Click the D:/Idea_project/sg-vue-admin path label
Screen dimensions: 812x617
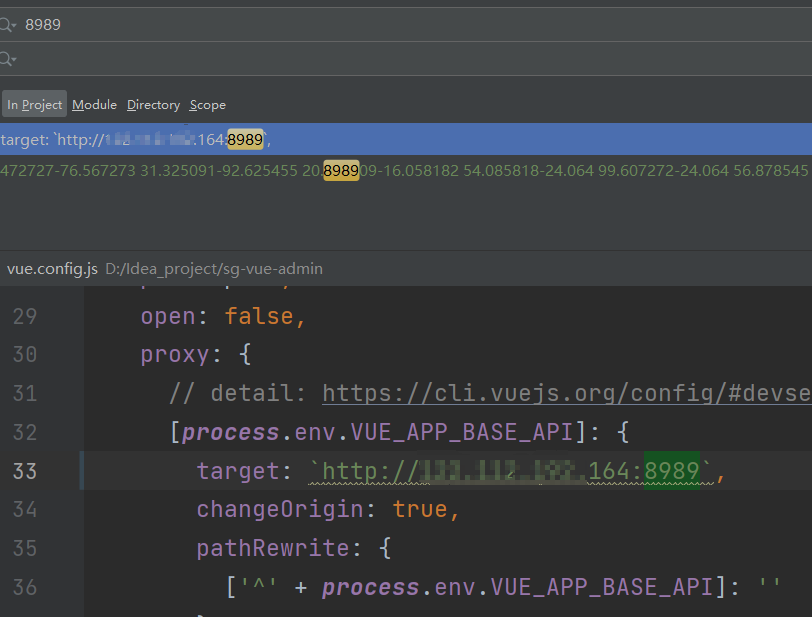pos(214,268)
